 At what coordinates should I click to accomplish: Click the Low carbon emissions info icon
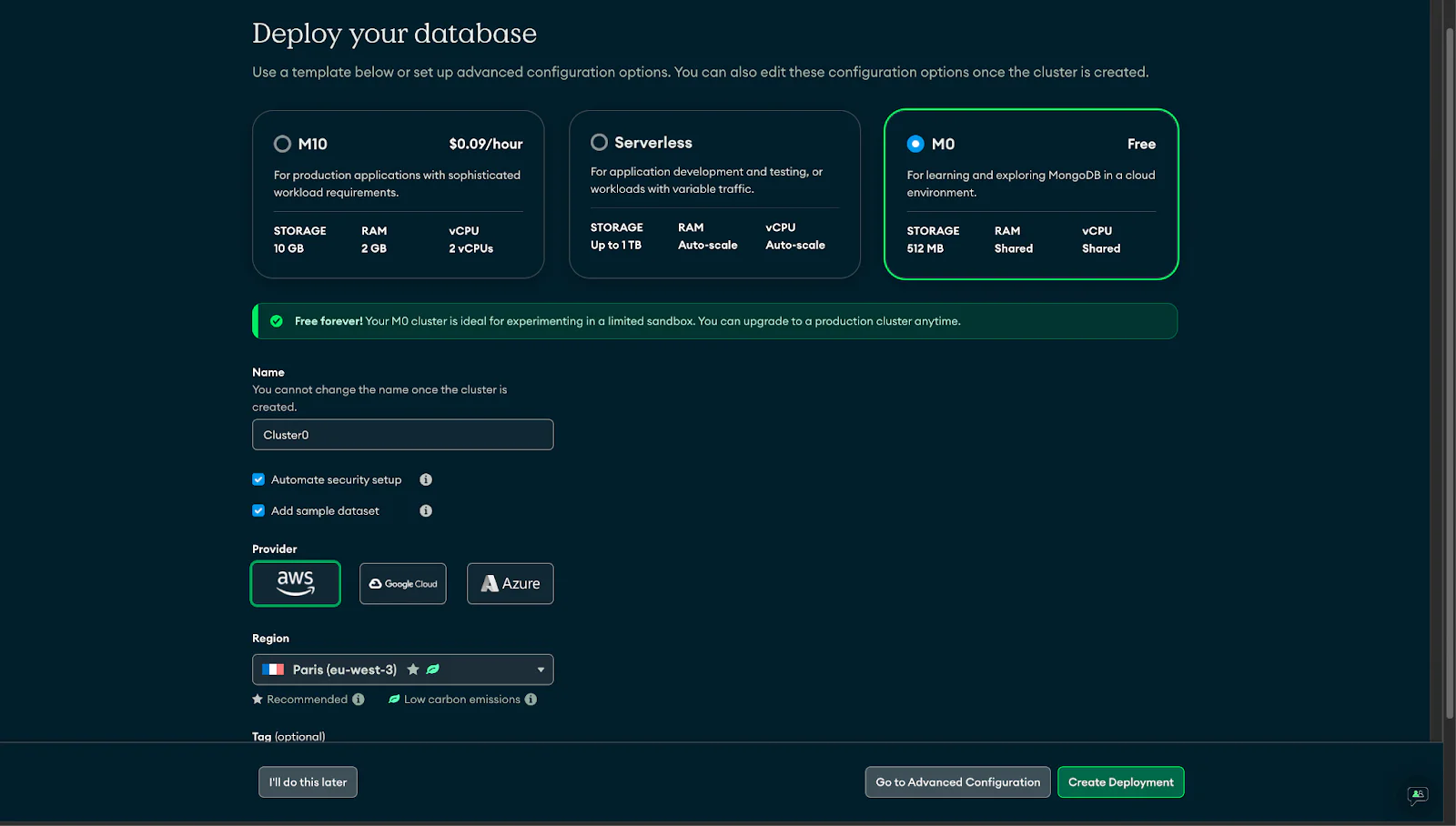(531, 700)
